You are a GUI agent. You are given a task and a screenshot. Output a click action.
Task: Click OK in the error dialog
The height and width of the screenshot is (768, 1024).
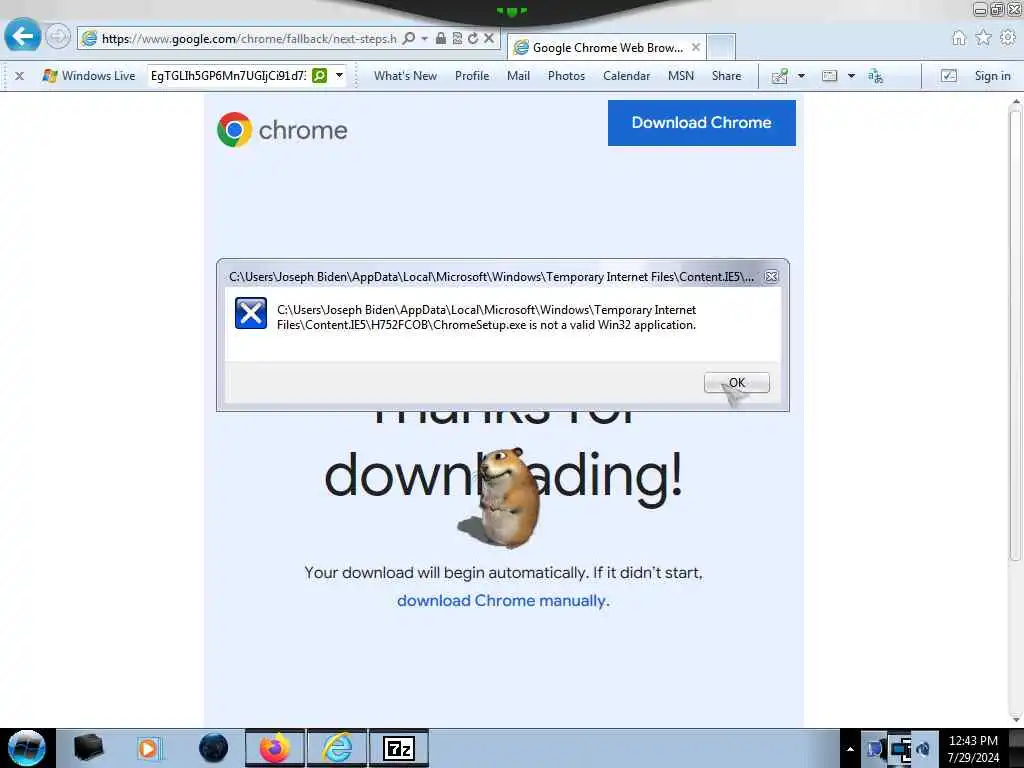pos(737,383)
